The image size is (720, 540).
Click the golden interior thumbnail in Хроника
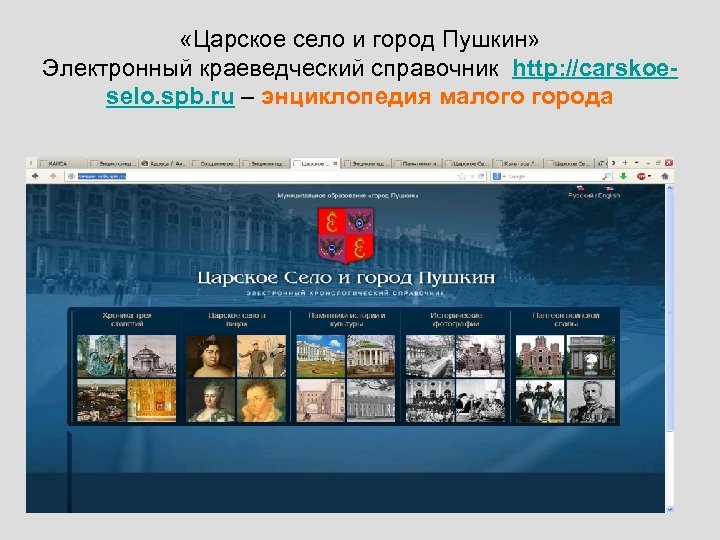tap(152, 400)
